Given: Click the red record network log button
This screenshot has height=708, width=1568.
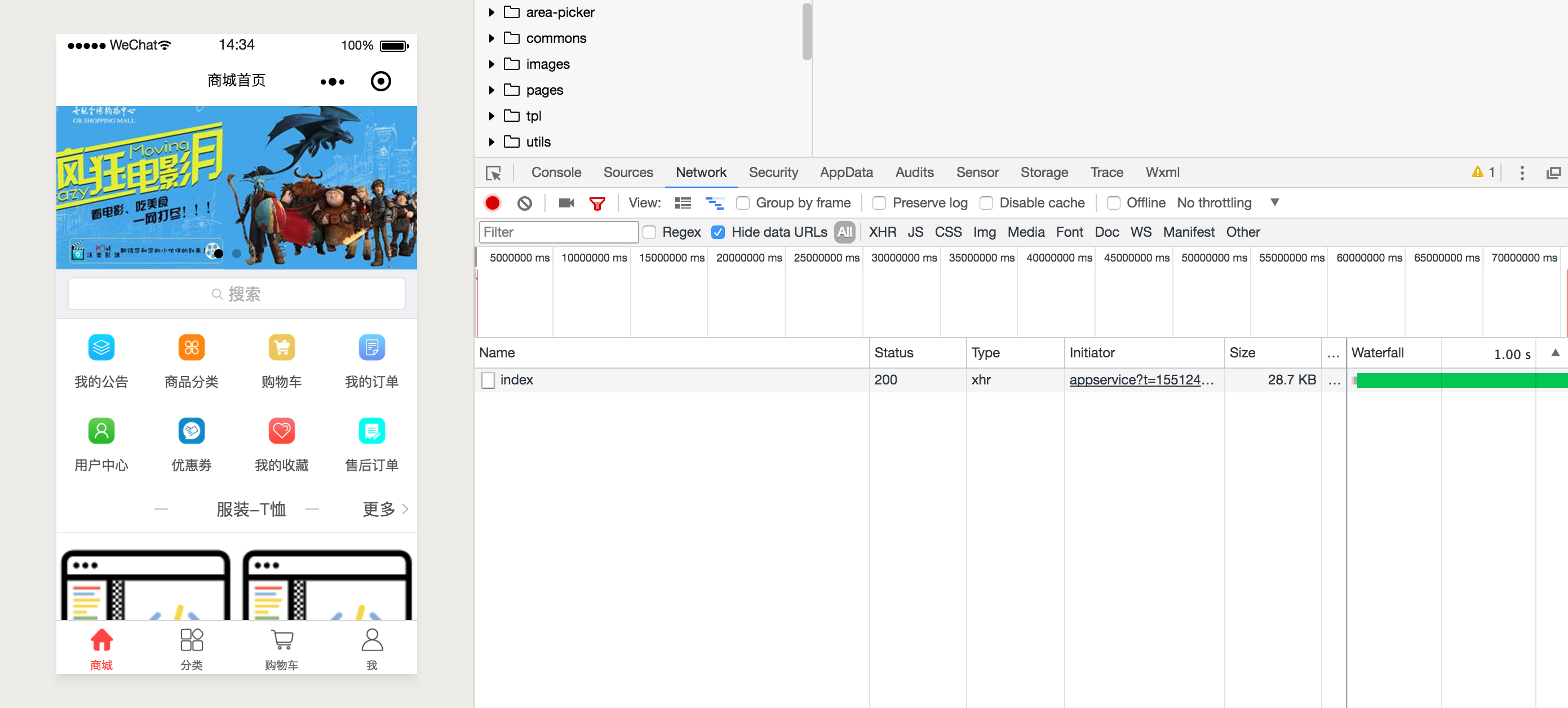Looking at the screenshot, I should point(493,203).
